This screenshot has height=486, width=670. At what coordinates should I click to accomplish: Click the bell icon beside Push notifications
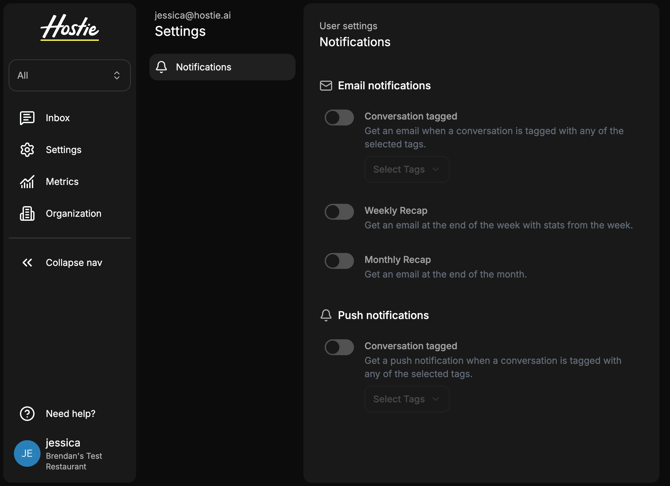tap(326, 315)
